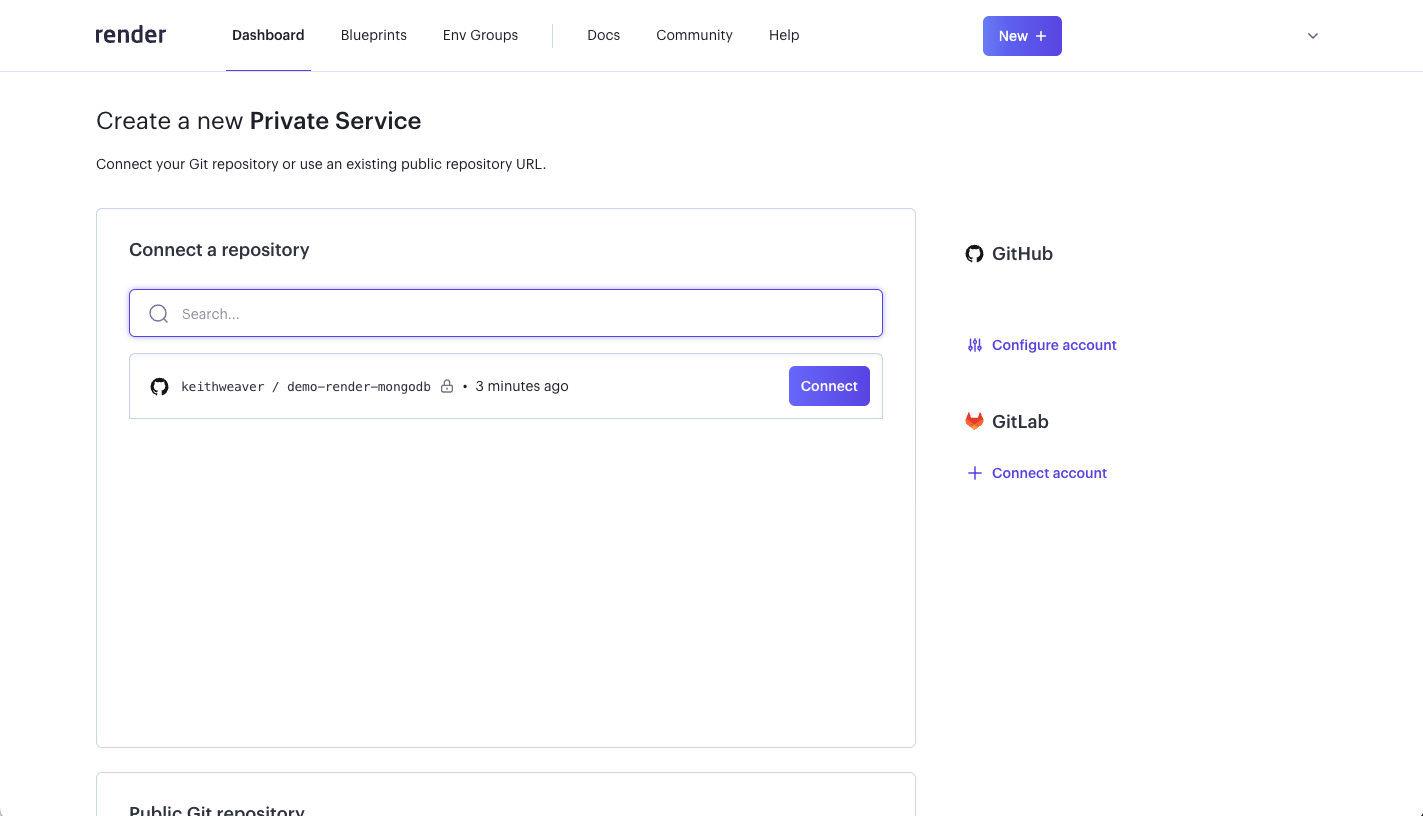Open Configure account link text

(1054, 345)
